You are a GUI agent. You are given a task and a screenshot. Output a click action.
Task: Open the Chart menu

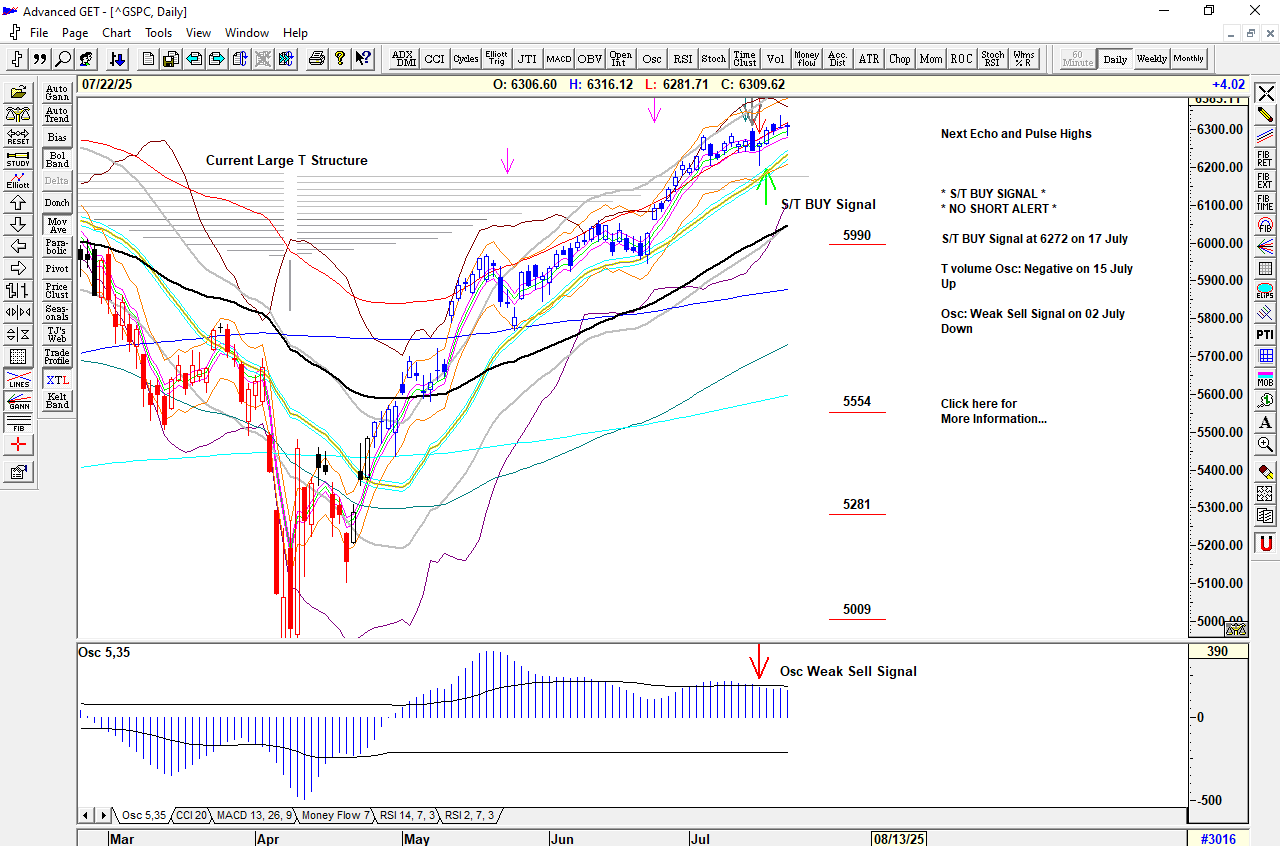[x=116, y=33]
